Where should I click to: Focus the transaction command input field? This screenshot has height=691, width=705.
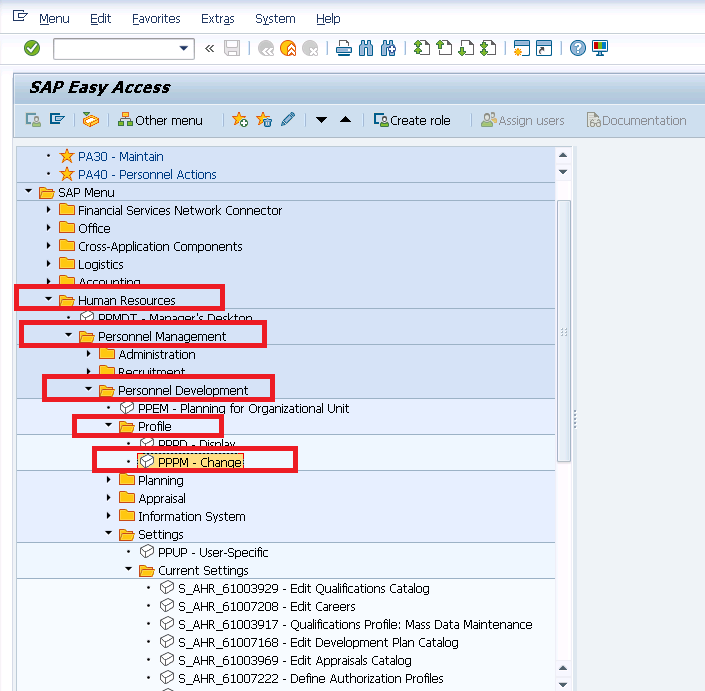click(124, 49)
